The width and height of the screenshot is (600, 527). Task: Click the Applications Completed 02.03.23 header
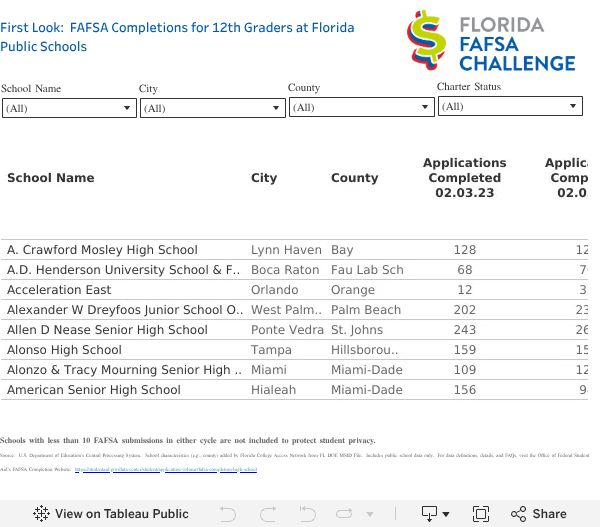click(x=465, y=178)
